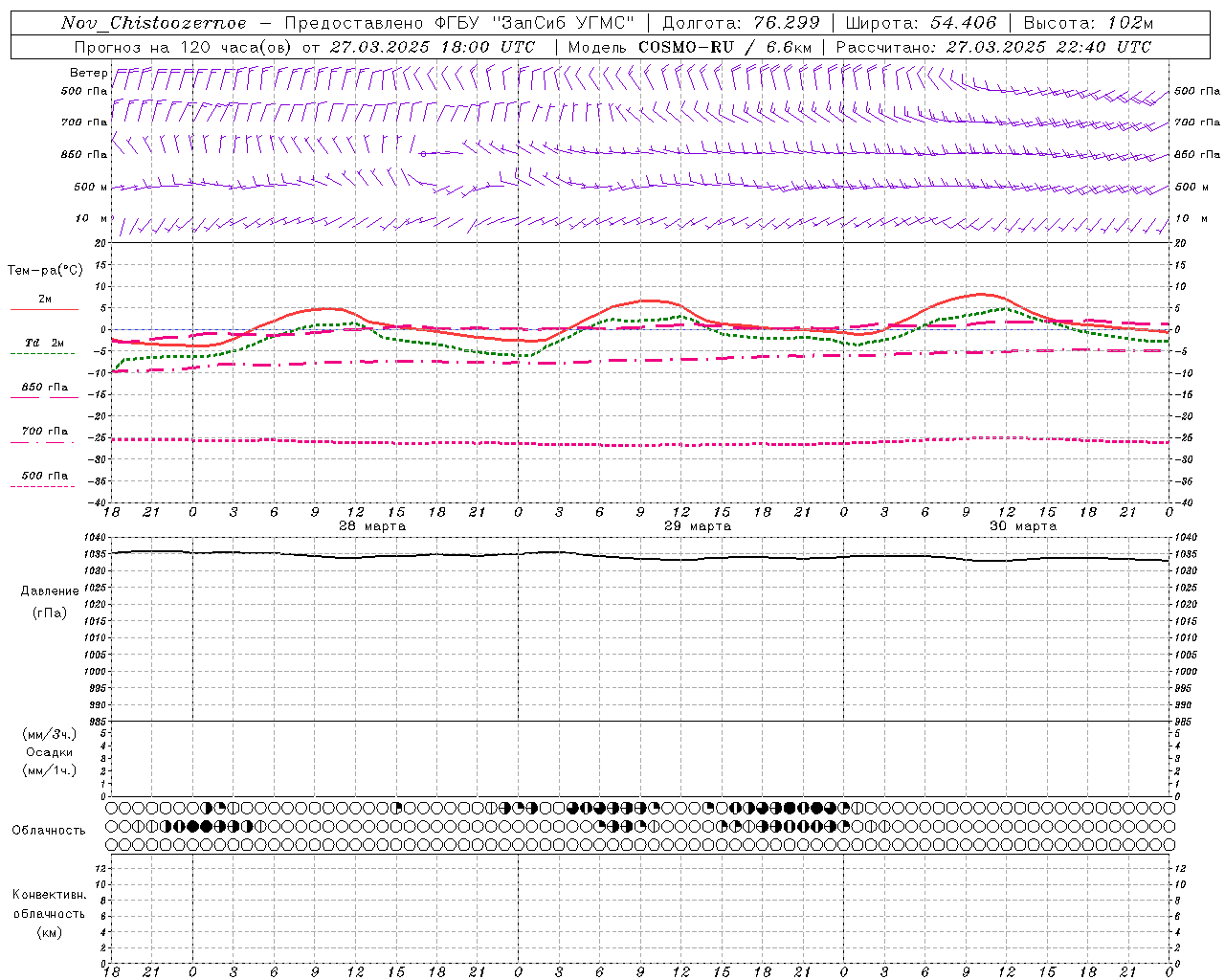Click the 500 гПа temperature legend entry

[x=44, y=479]
